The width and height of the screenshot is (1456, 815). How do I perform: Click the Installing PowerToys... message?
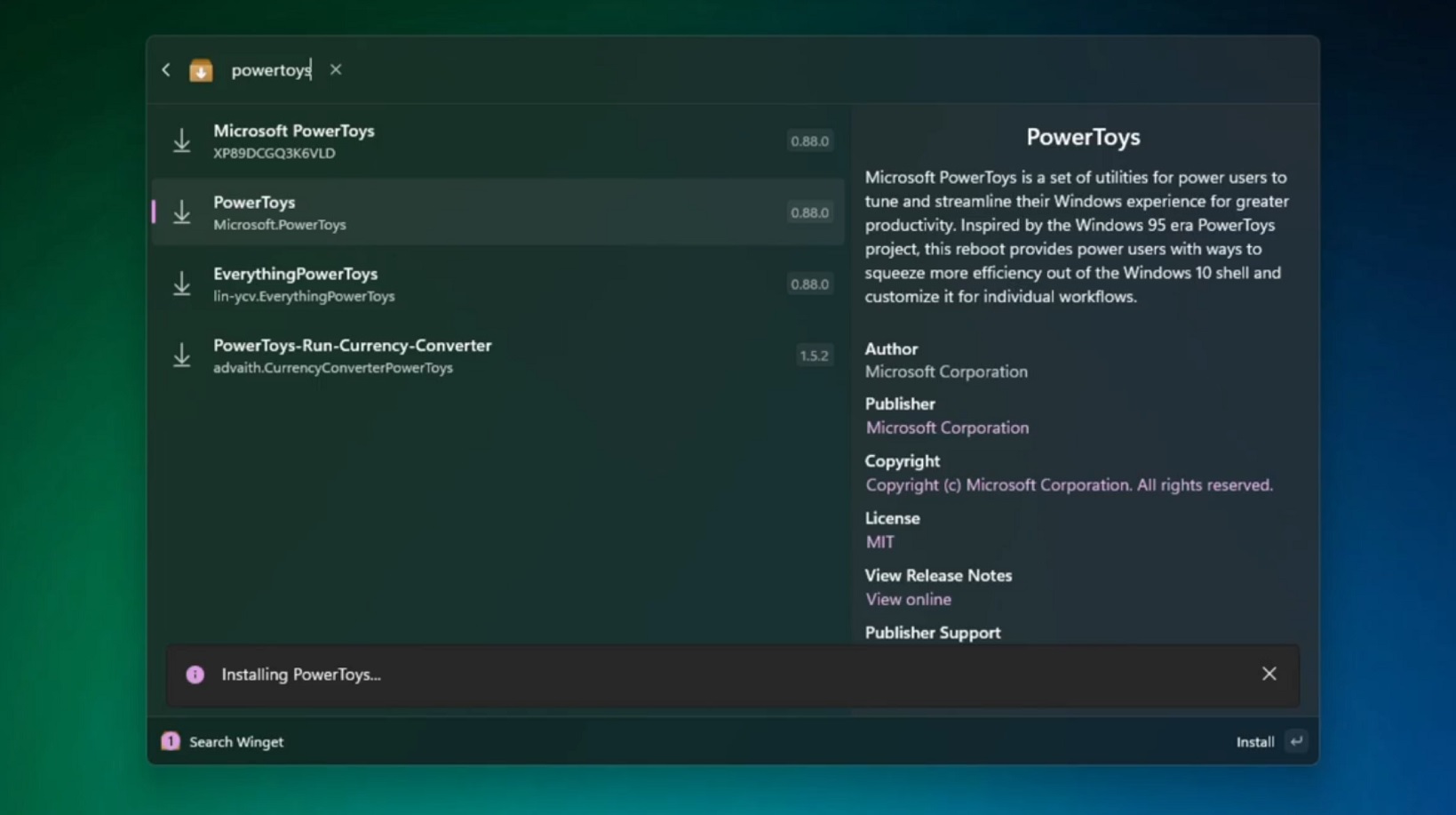pos(301,675)
